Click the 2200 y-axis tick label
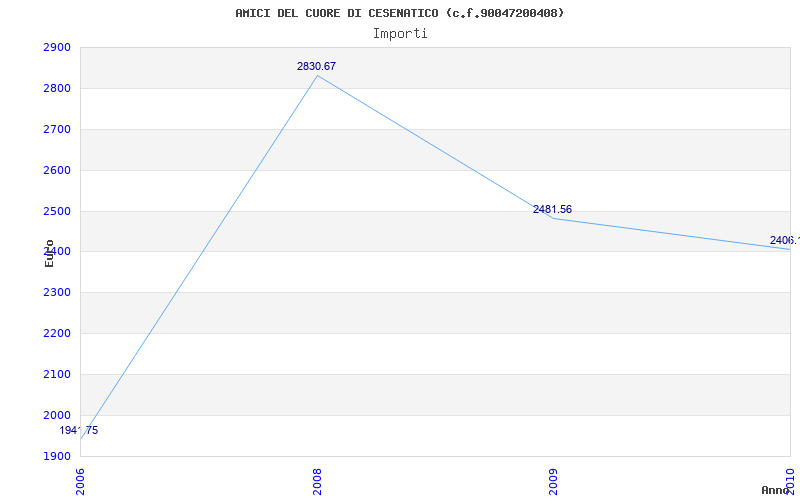Screen dimensions: 800x500 (x=57, y=334)
